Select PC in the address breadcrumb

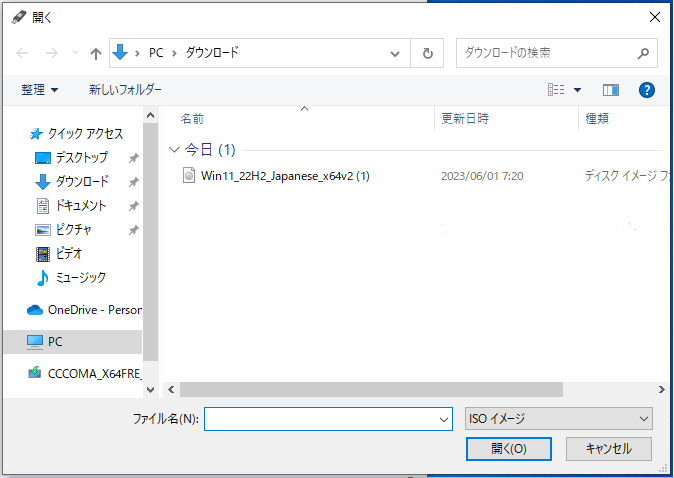pos(156,53)
